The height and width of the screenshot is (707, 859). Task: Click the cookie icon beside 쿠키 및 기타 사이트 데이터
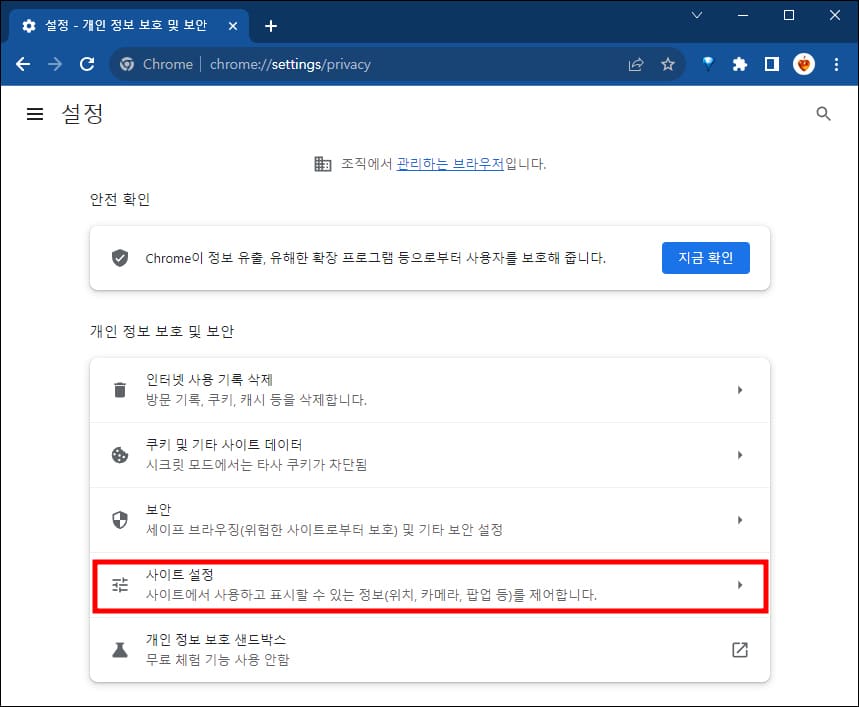(x=119, y=454)
